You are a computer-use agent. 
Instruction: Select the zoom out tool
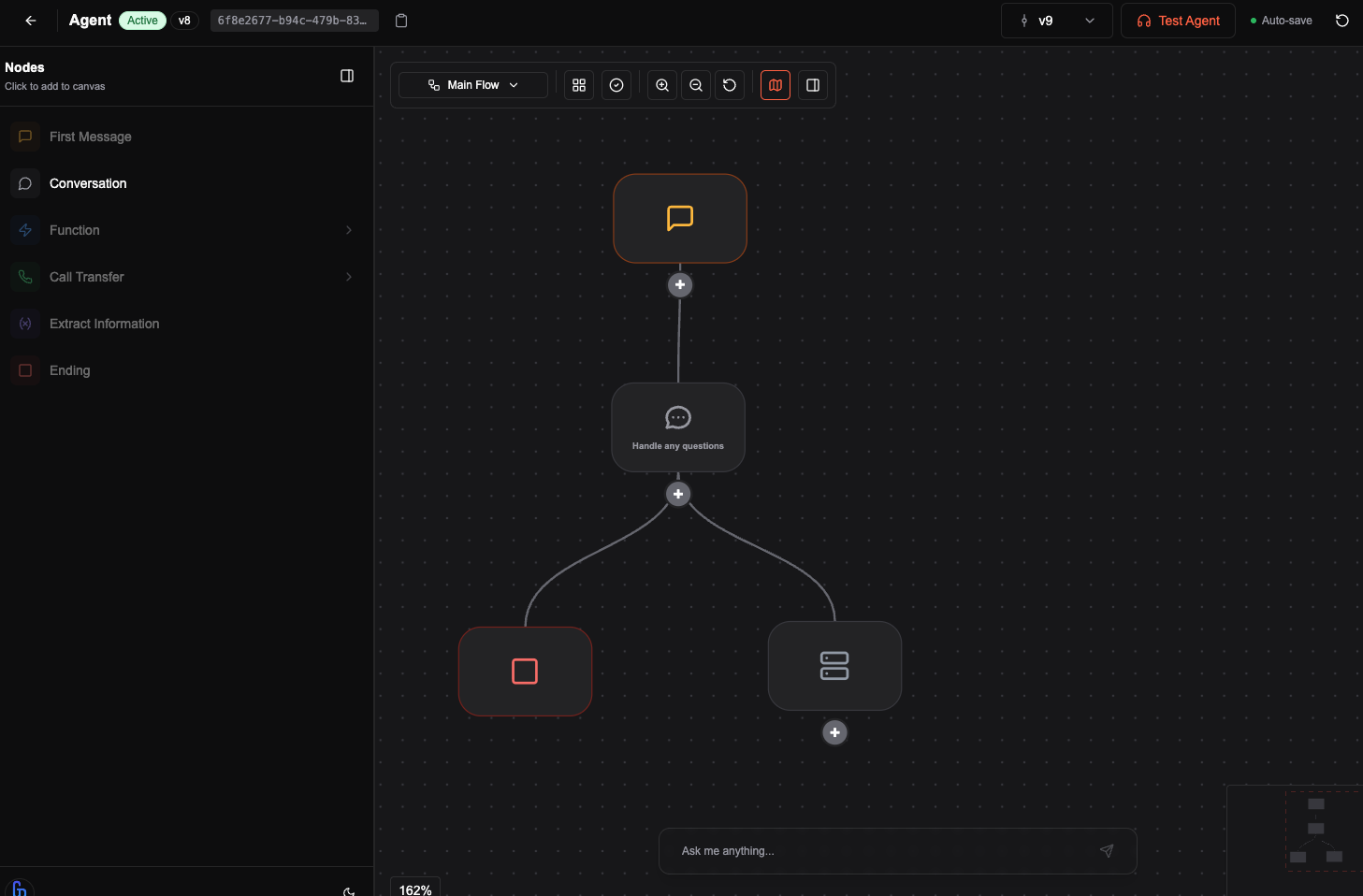click(696, 85)
